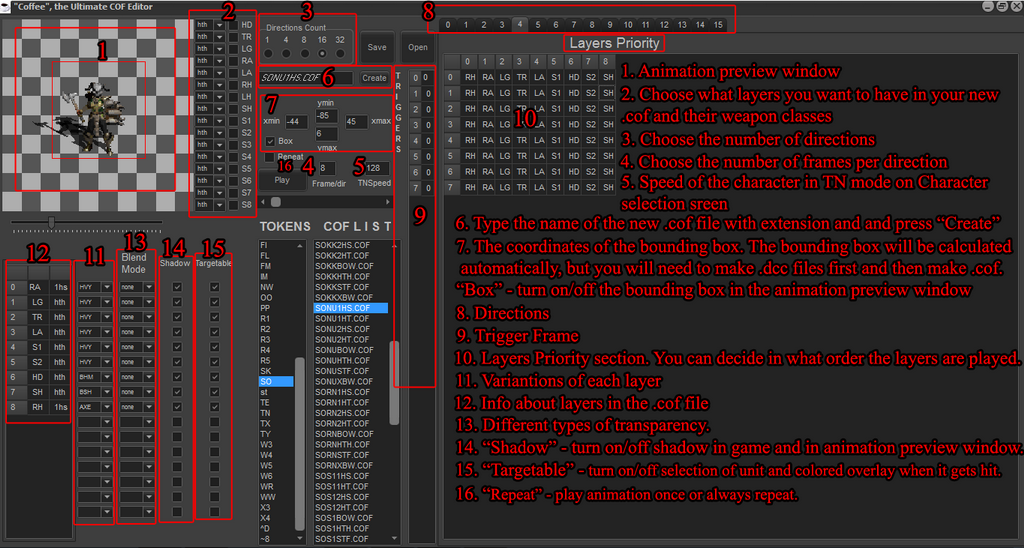This screenshot has width=1024, height=548.
Task: Select the TN token in Tokens list
Action: [276, 413]
